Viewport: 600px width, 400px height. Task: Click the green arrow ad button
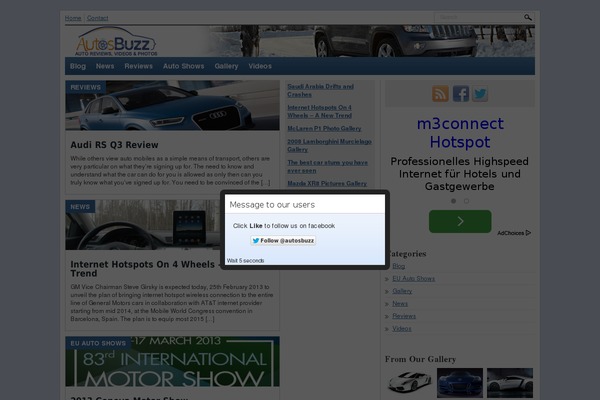(460, 221)
